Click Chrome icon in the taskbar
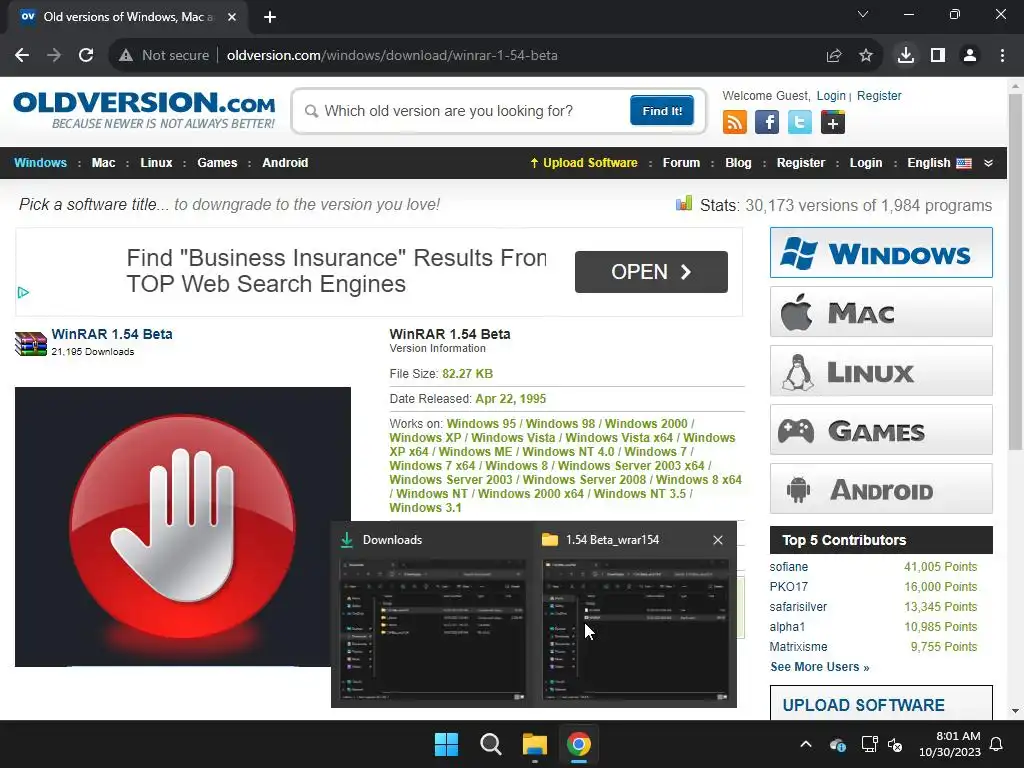 pyautogui.click(x=579, y=744)
